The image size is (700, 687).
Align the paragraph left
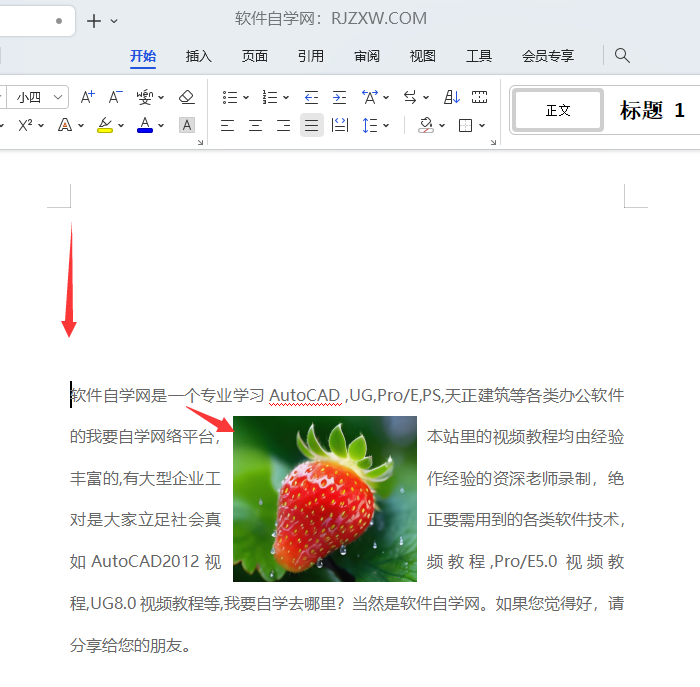click(227, 125)
